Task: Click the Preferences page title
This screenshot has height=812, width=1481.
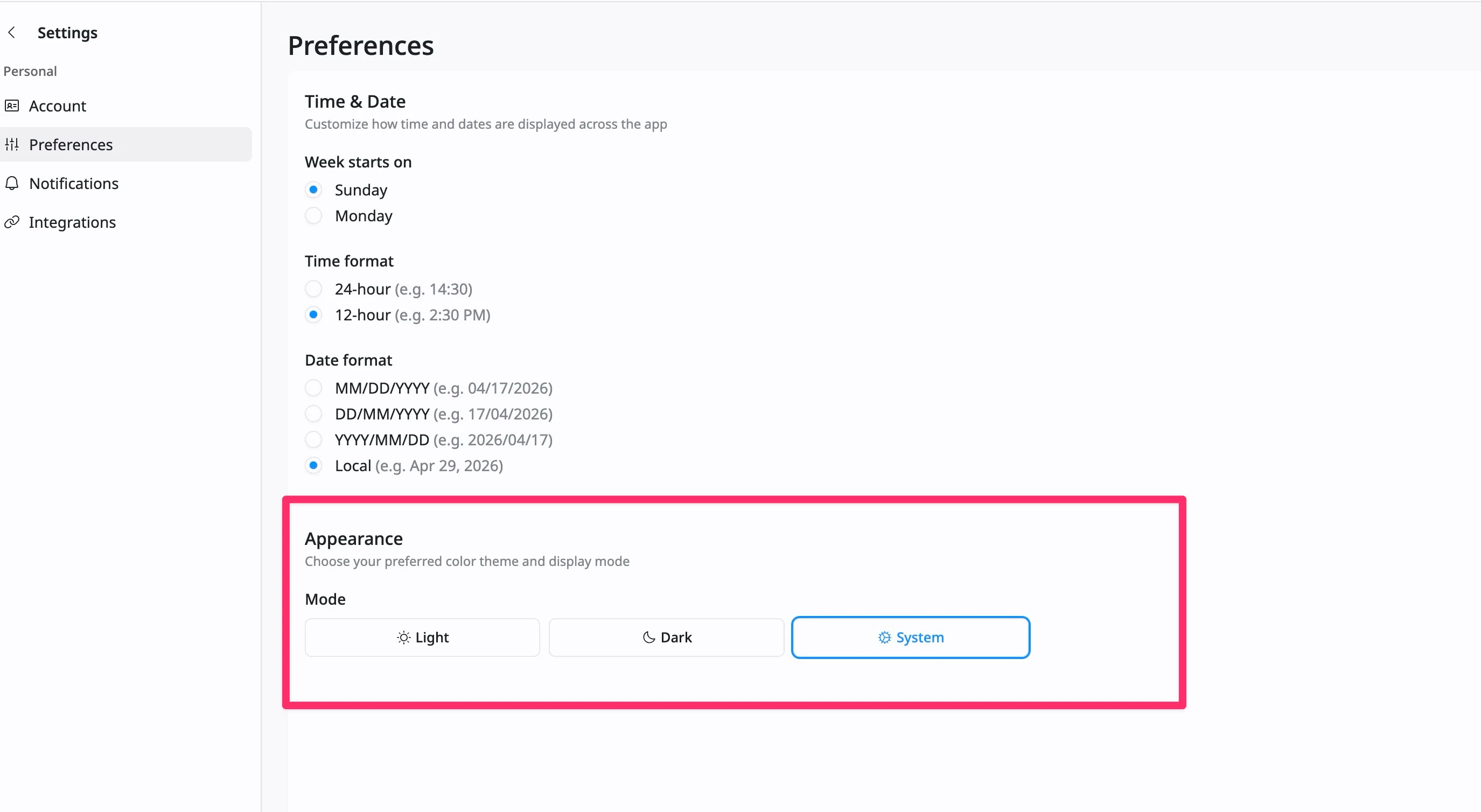Action: pos(360,45)
